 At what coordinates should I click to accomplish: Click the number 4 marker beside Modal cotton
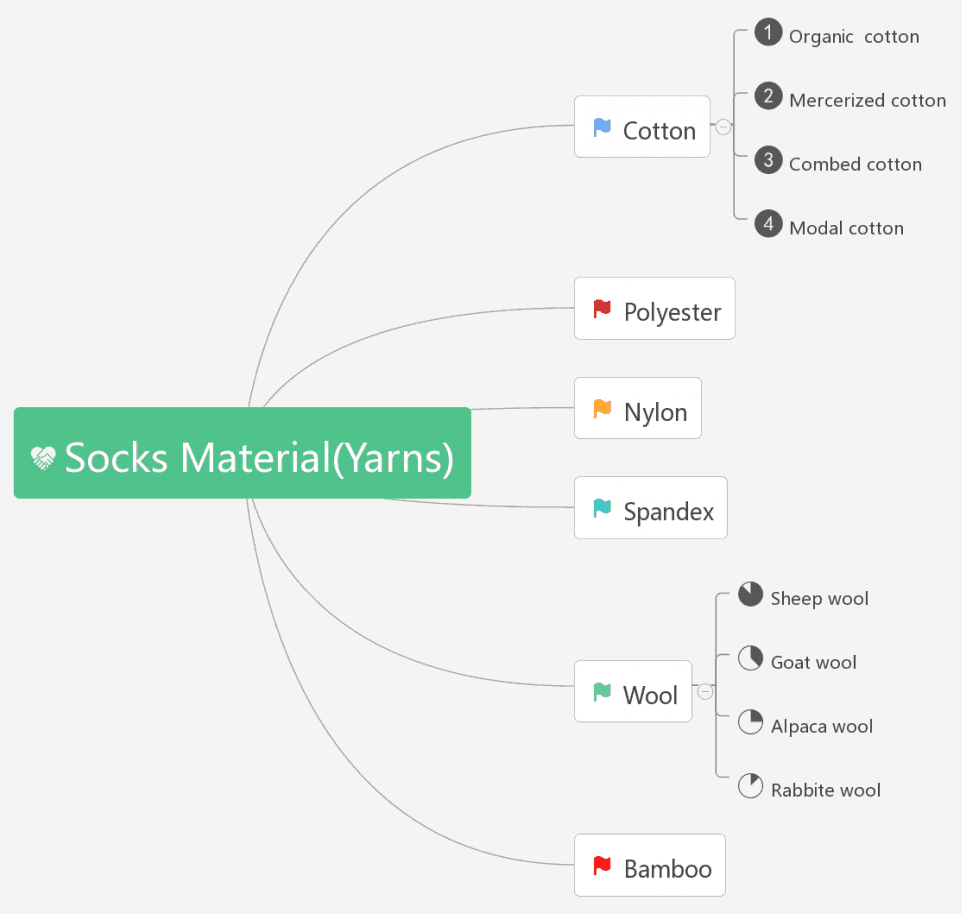click(x=768, y=224)
